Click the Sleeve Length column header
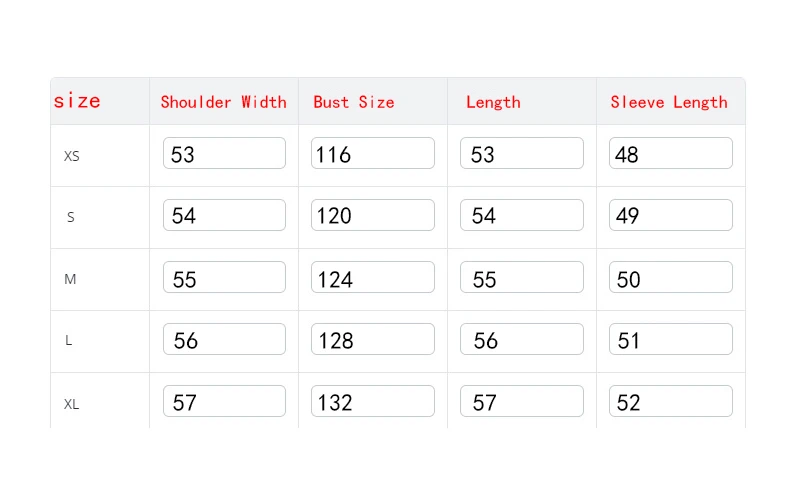 669,102
